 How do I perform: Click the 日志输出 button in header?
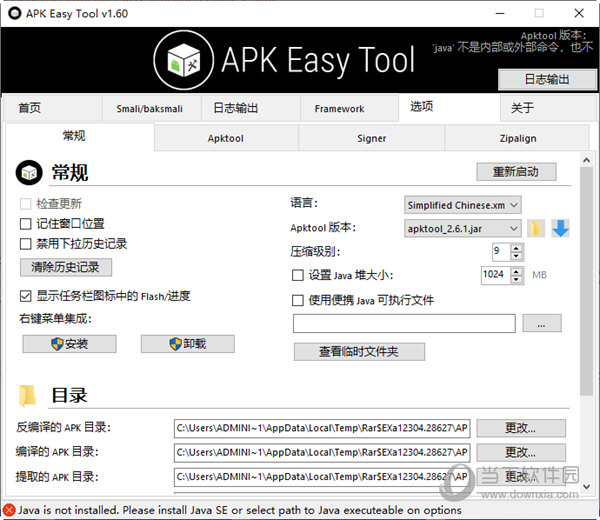547,80
